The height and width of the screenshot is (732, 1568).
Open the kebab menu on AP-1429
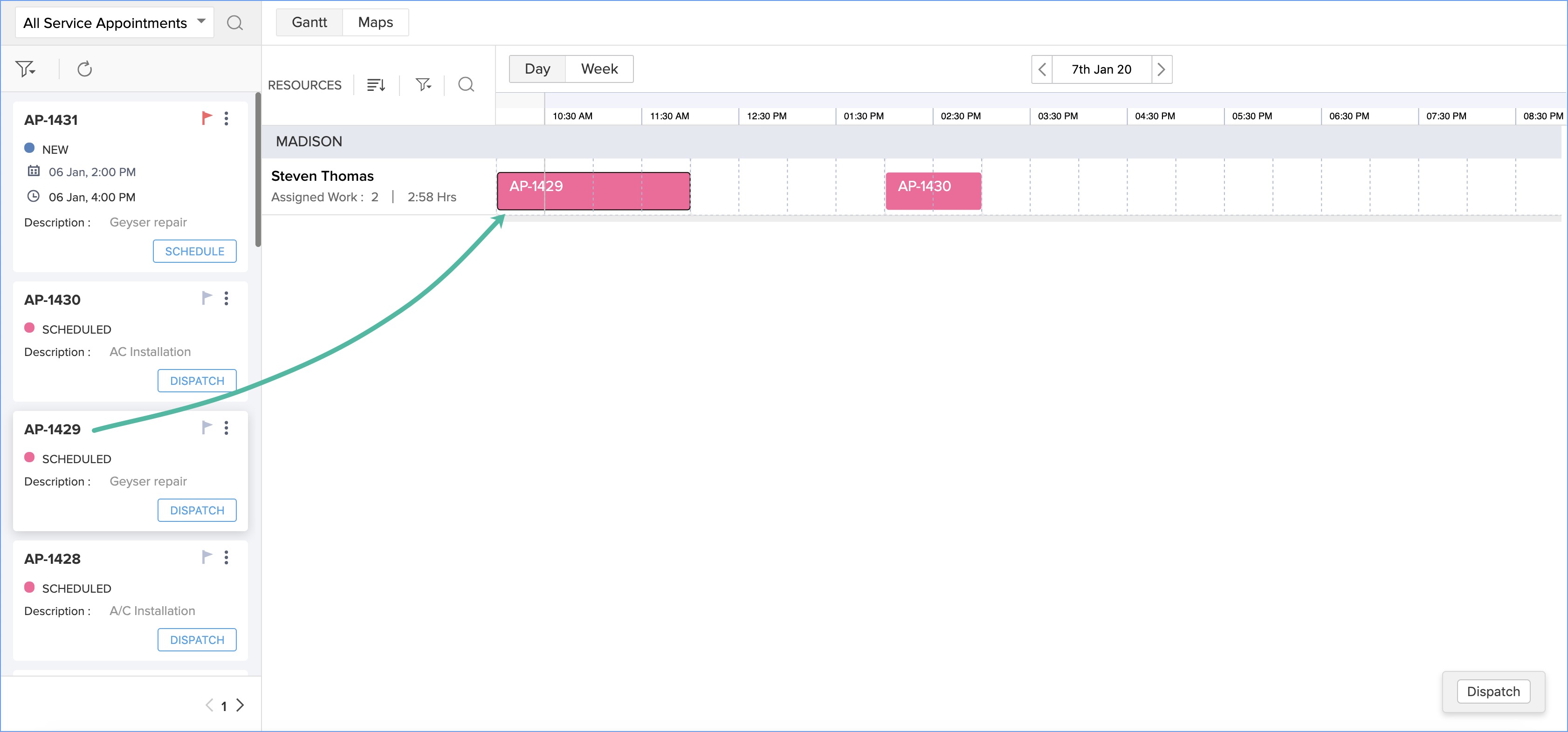[x=227, y=428]
